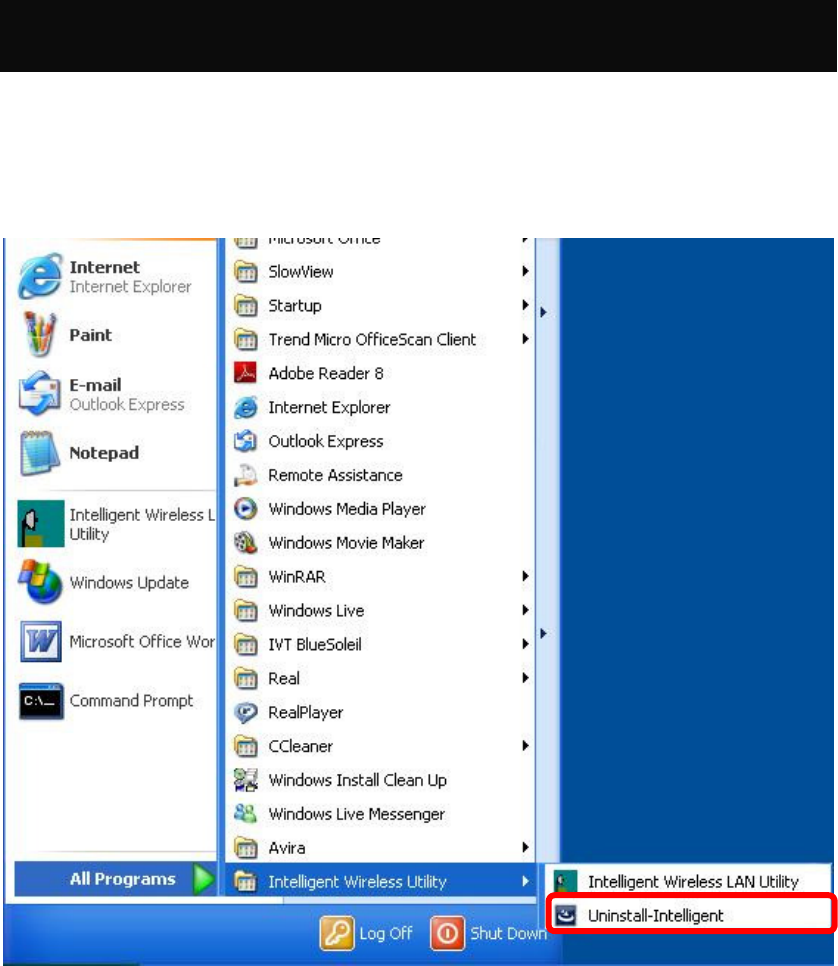
Task: Click the Startup entry text
Action: (295, 306)
